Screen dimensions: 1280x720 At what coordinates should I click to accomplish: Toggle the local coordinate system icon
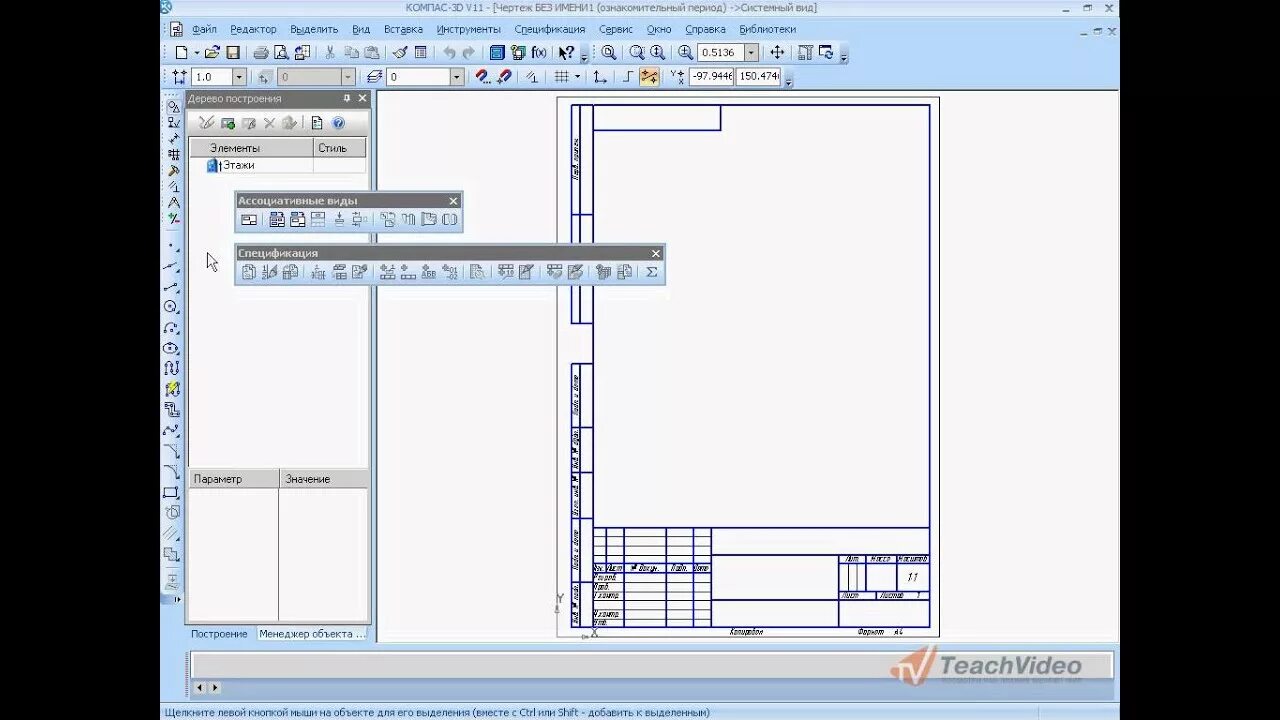coord(600,77)
